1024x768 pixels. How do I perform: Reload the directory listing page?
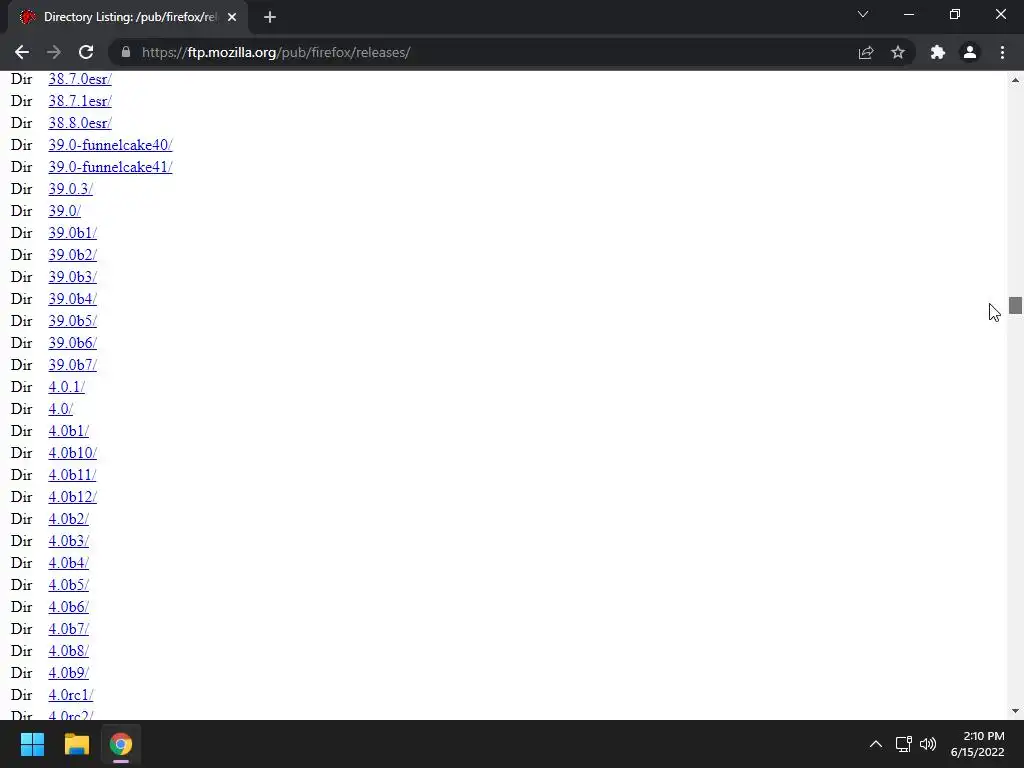86,52
